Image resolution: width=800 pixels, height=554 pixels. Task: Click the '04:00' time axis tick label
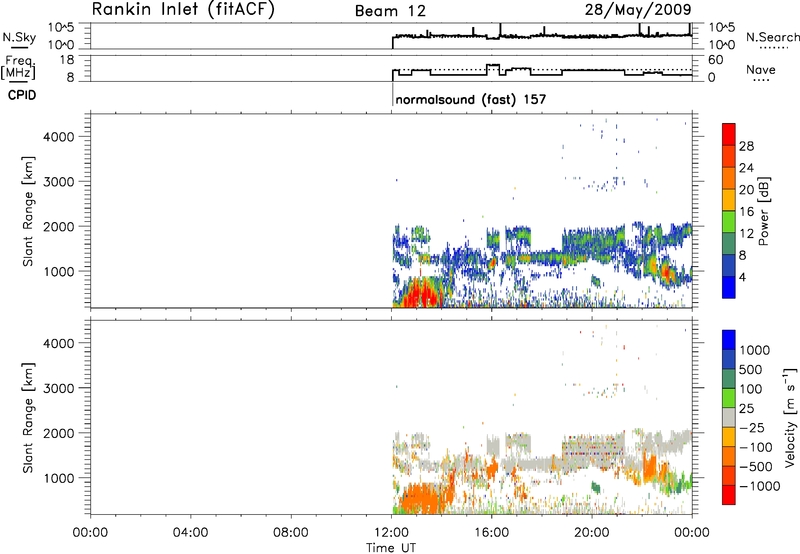click(191, 533)
